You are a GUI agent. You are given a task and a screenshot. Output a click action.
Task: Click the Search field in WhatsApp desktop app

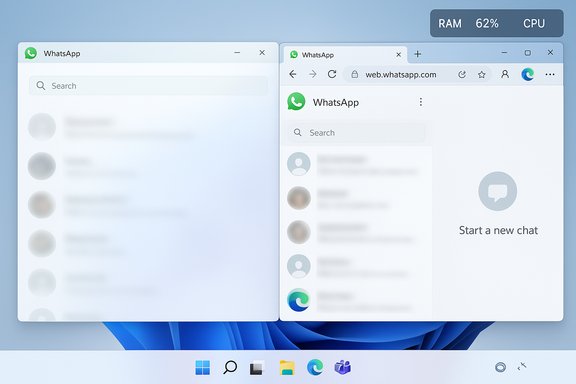coord(148,86)
